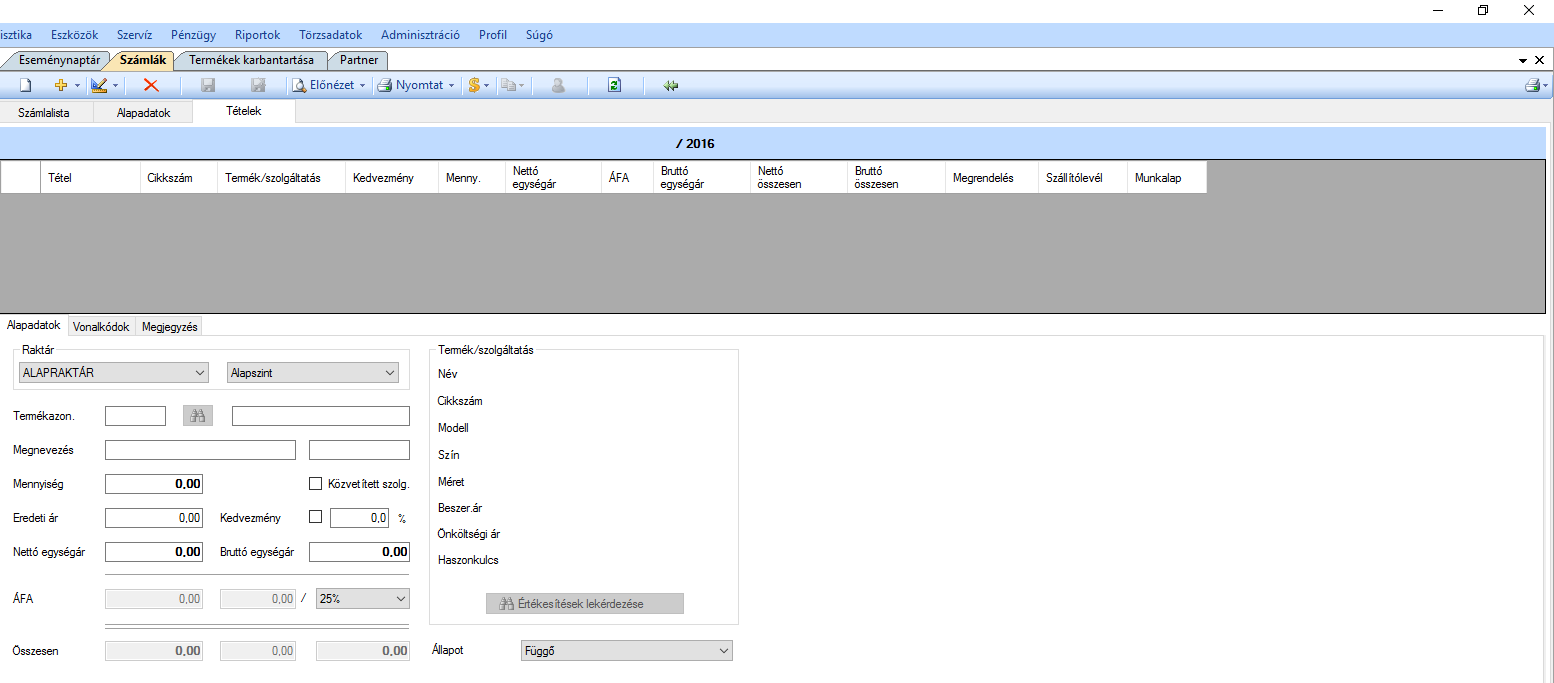Click the orange dollar sign icon
The image size is (1554, 683).
click(474, 86)
